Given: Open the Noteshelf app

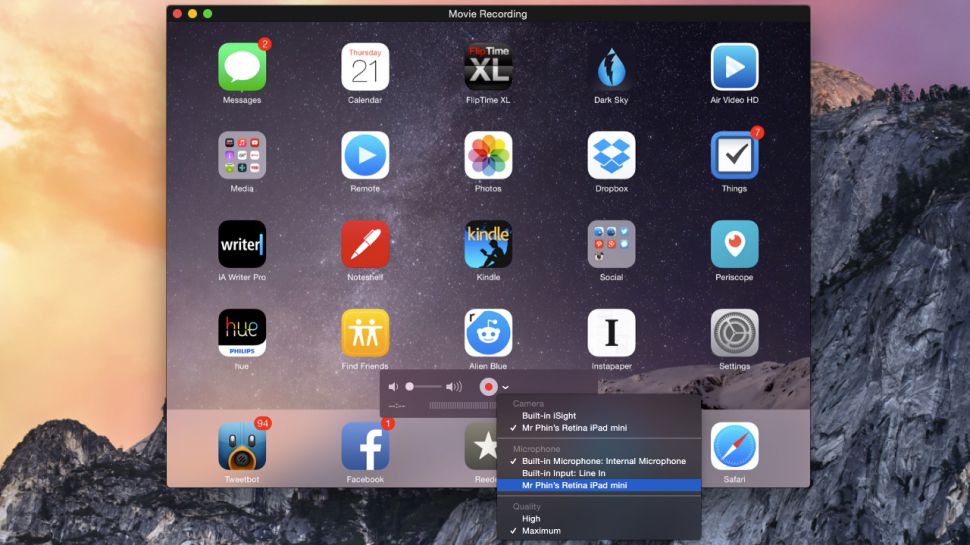Looking at the screenshot, I should coord(365,244).
